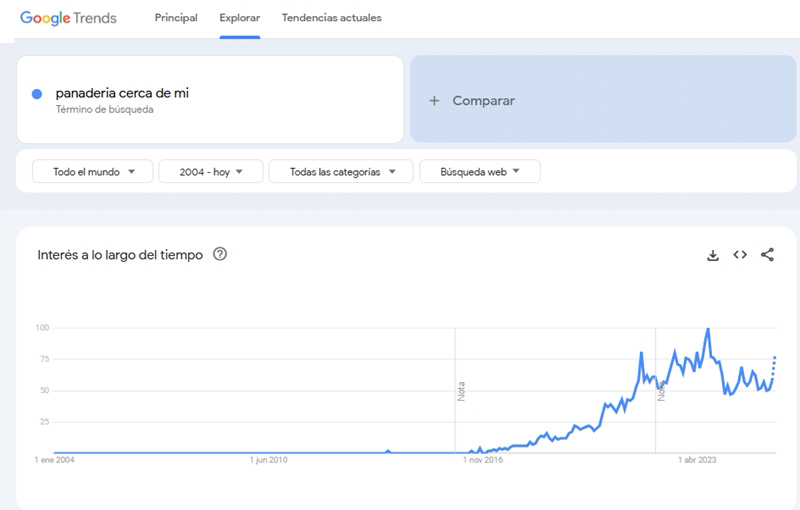Edit the panaderia cerca de mi search term
This screenshot has height=510, width=800.
coord(122,93)
